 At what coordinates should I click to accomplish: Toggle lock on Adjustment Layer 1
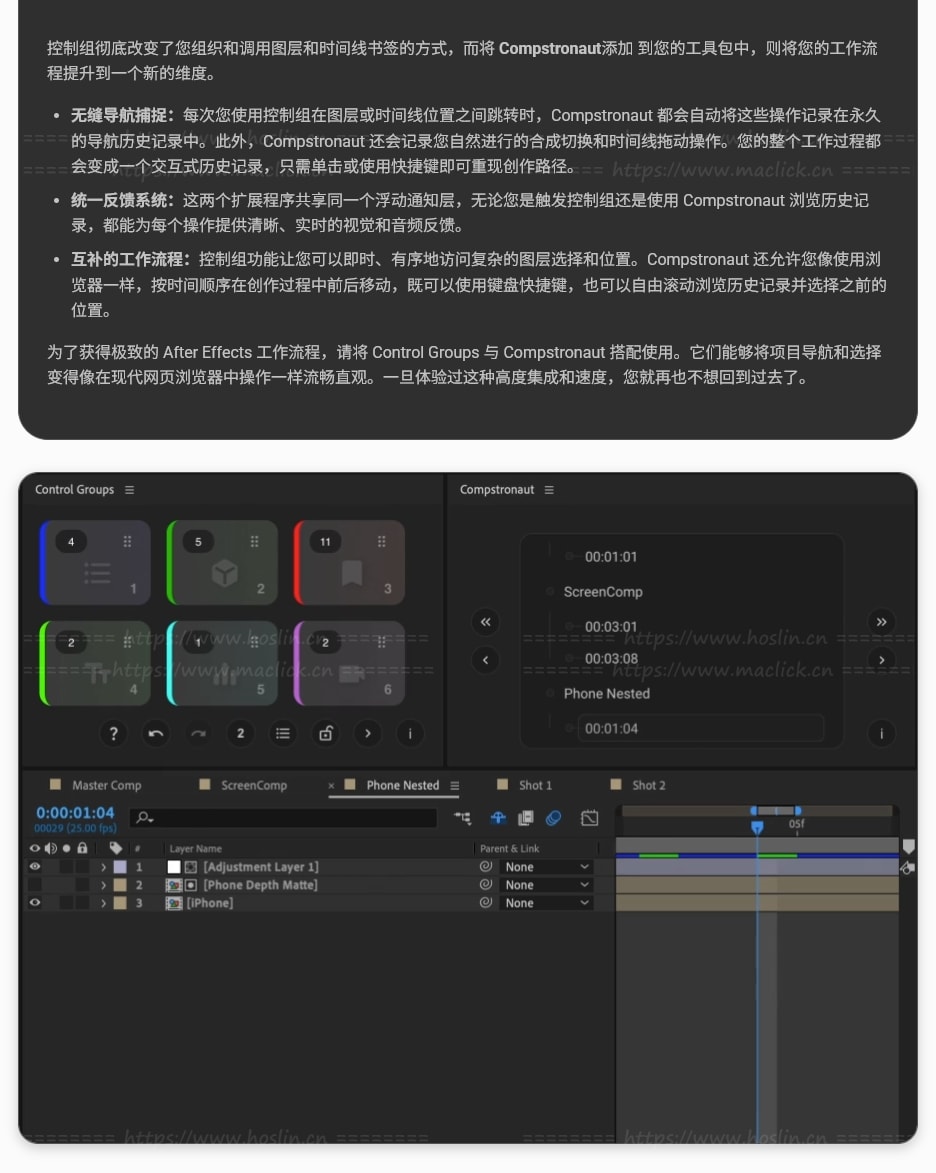pos(83,867)
